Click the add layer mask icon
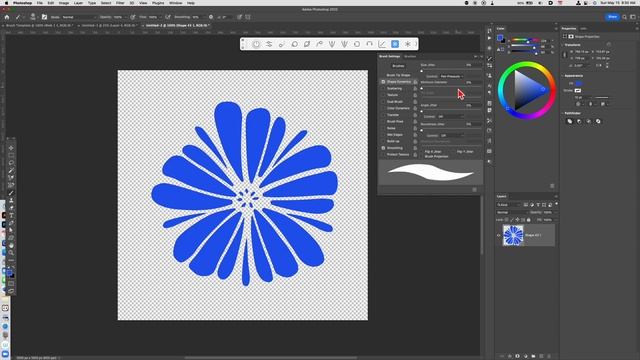 (x=518, y=356)
